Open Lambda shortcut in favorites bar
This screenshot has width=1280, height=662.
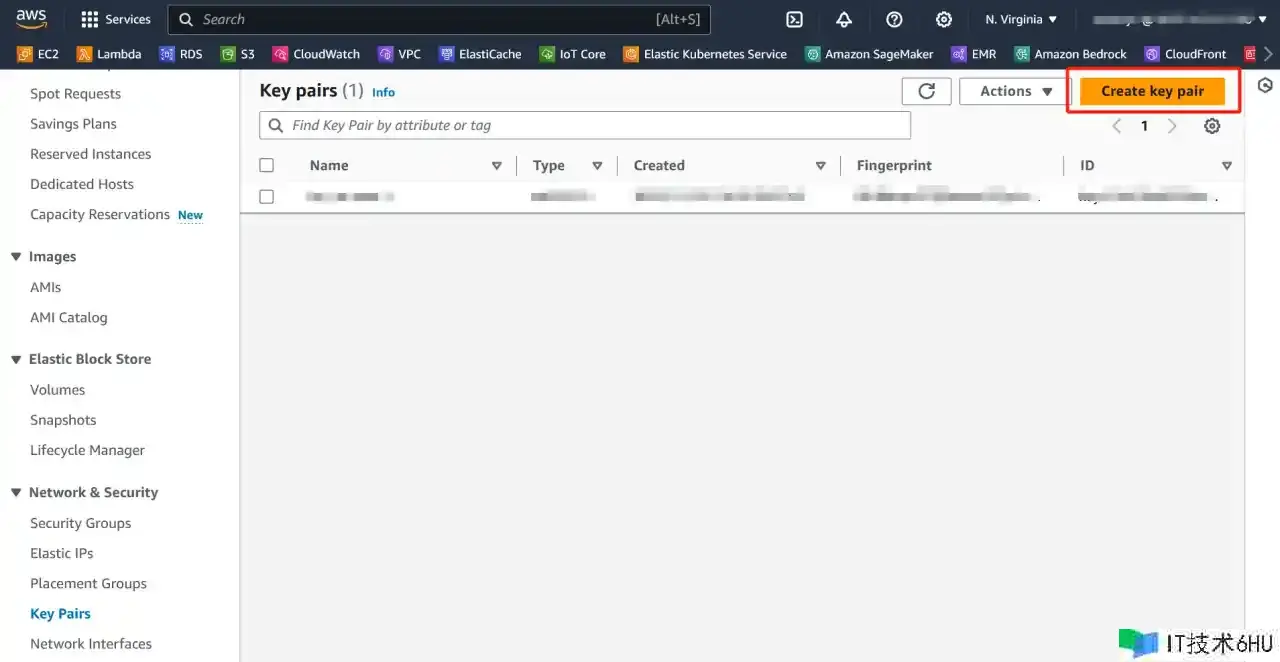tap(109, 54)
